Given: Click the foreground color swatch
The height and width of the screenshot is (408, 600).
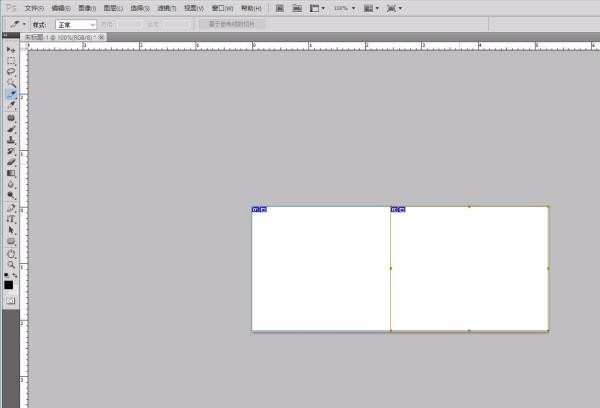Looking at the screenshot, I should click(9, 284).
